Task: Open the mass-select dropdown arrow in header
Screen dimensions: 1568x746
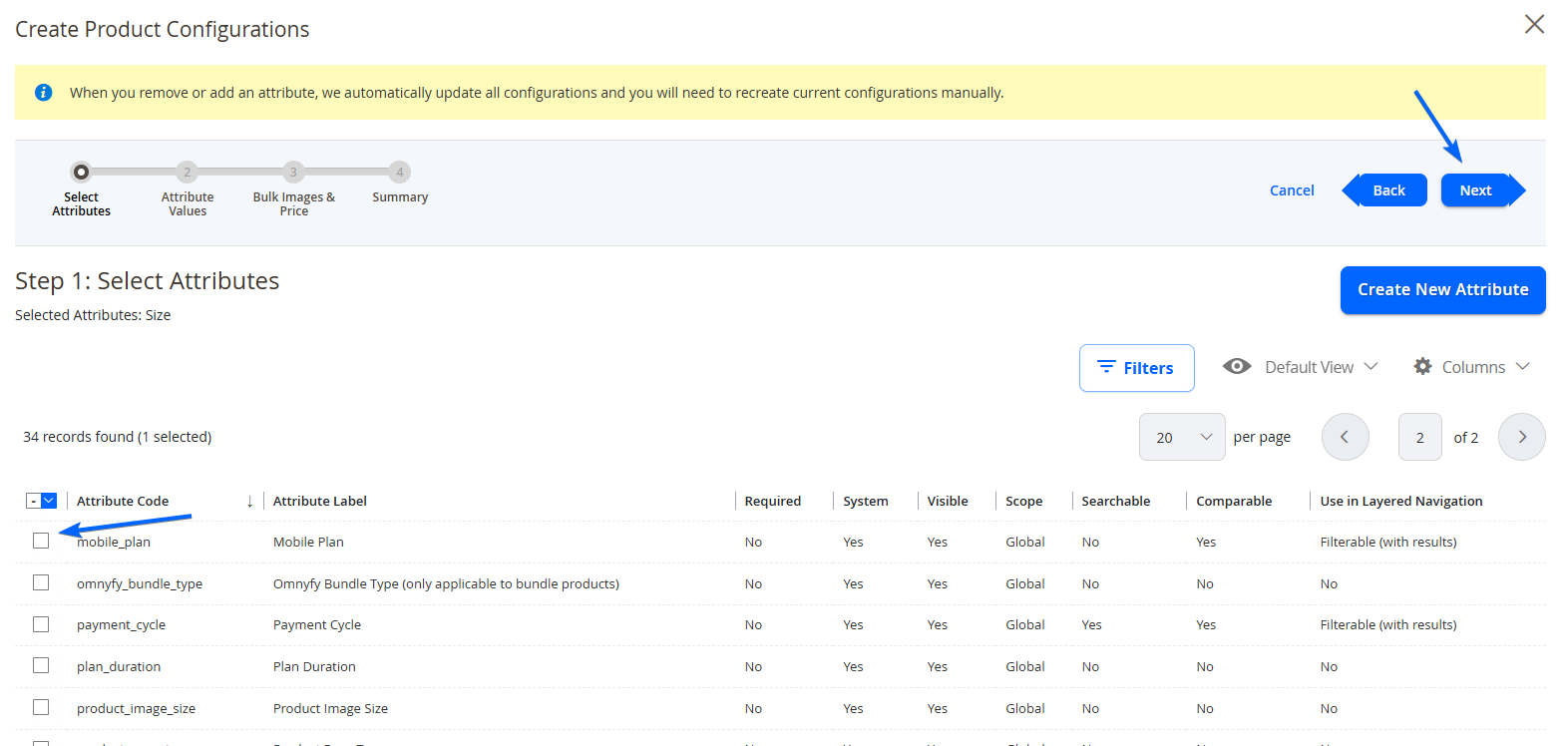Action: pyautogui.click(x=49, y=501)
